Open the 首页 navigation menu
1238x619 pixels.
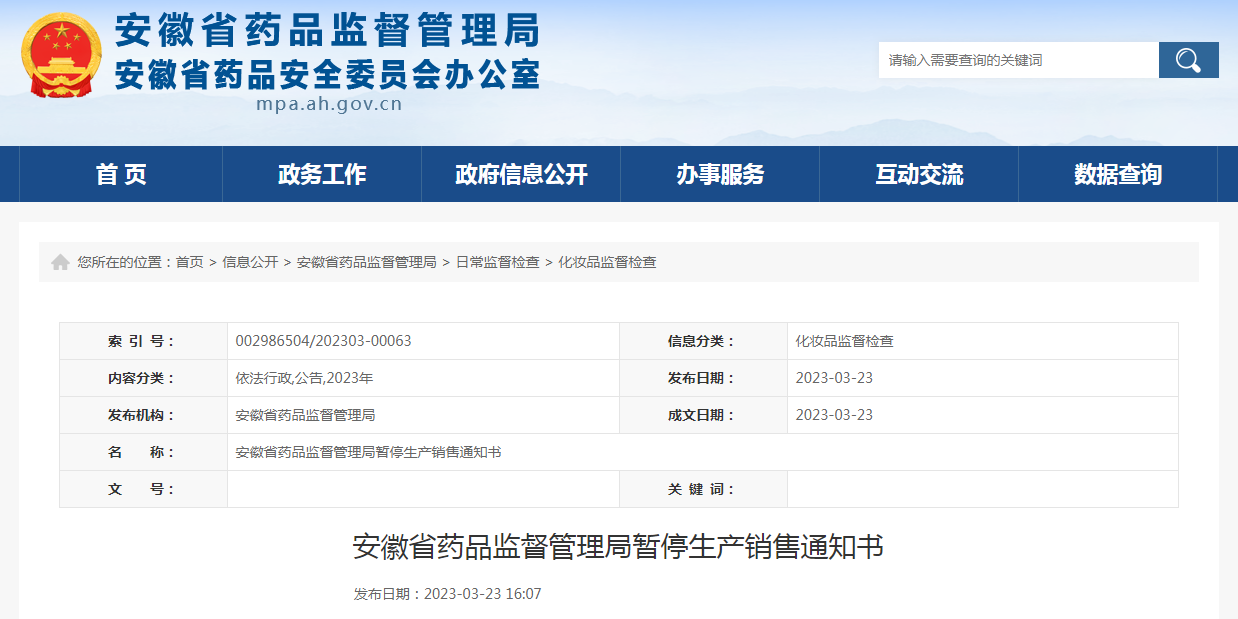click(122, 173)
